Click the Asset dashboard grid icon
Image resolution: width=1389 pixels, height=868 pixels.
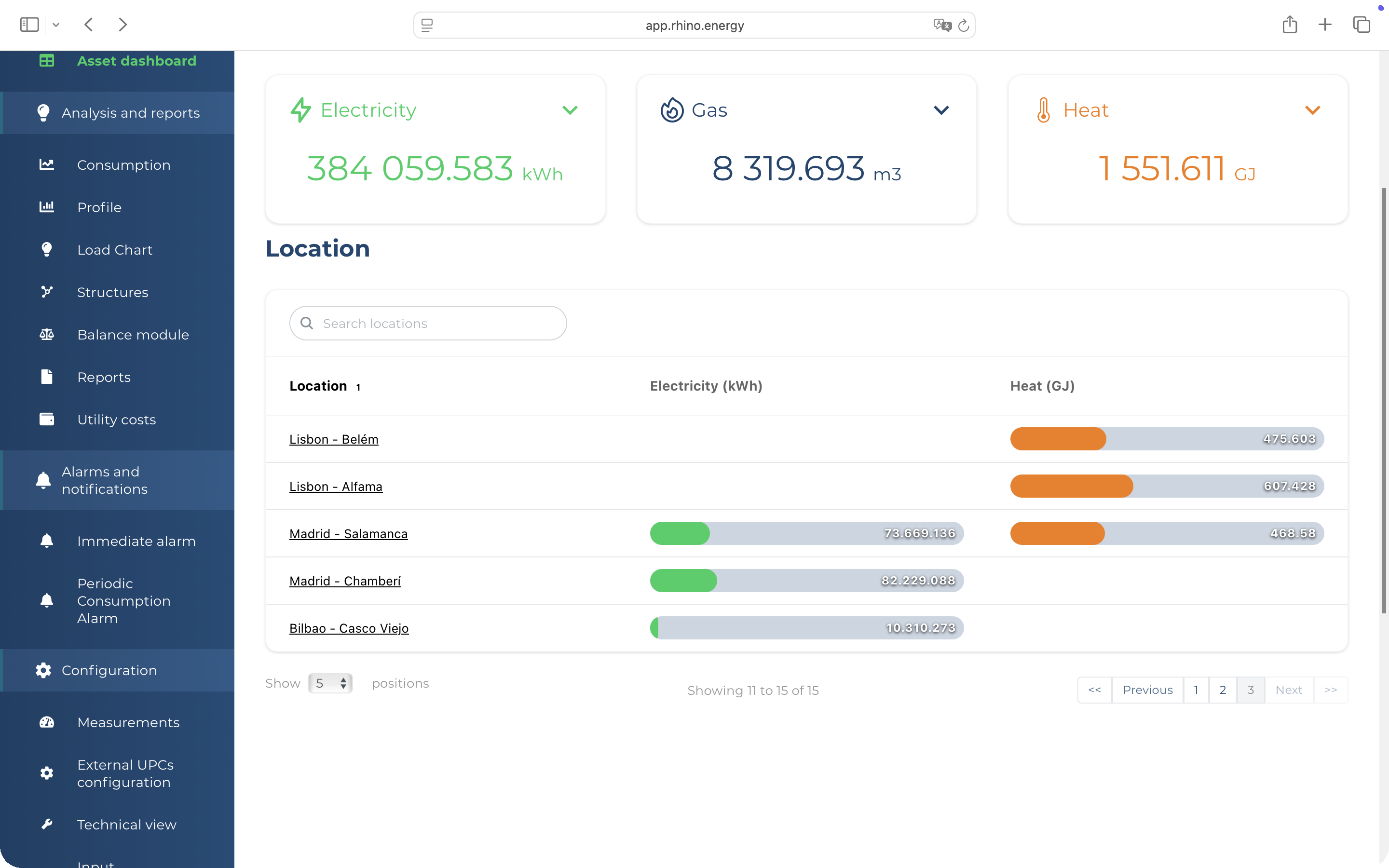pyautogui.click(x=46, y=61)
